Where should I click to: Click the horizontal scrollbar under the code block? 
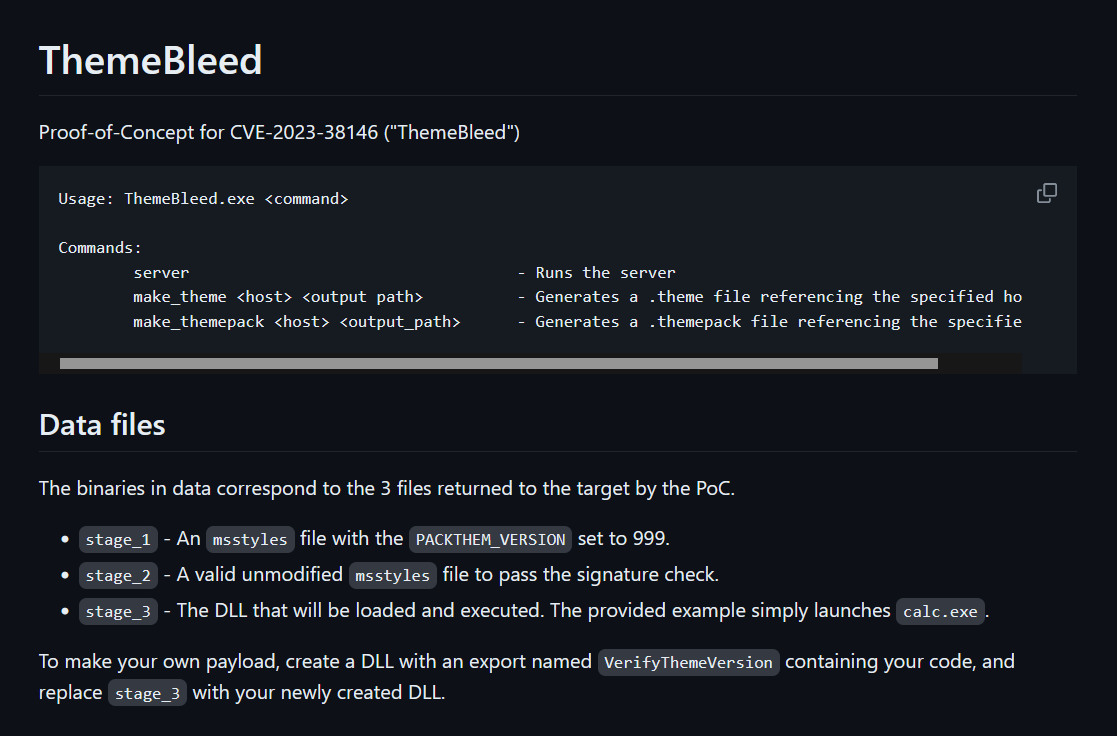point(499,363)
